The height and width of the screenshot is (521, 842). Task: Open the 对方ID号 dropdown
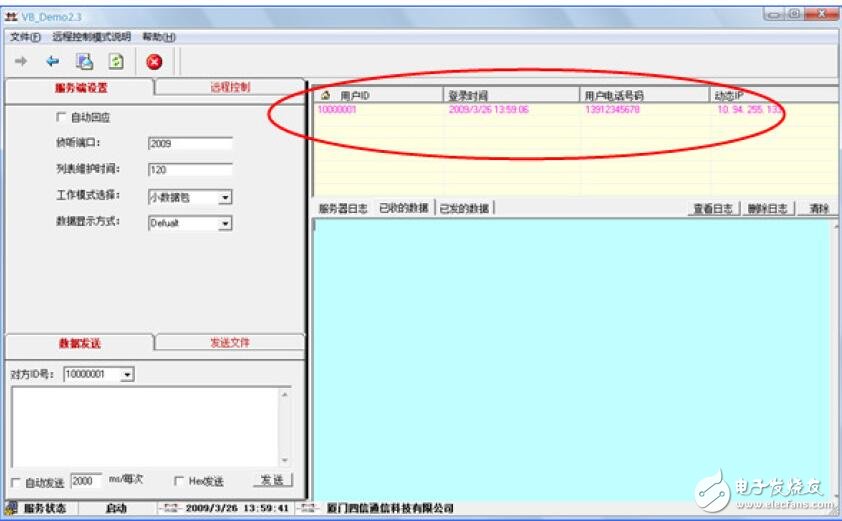coord(127,374)
